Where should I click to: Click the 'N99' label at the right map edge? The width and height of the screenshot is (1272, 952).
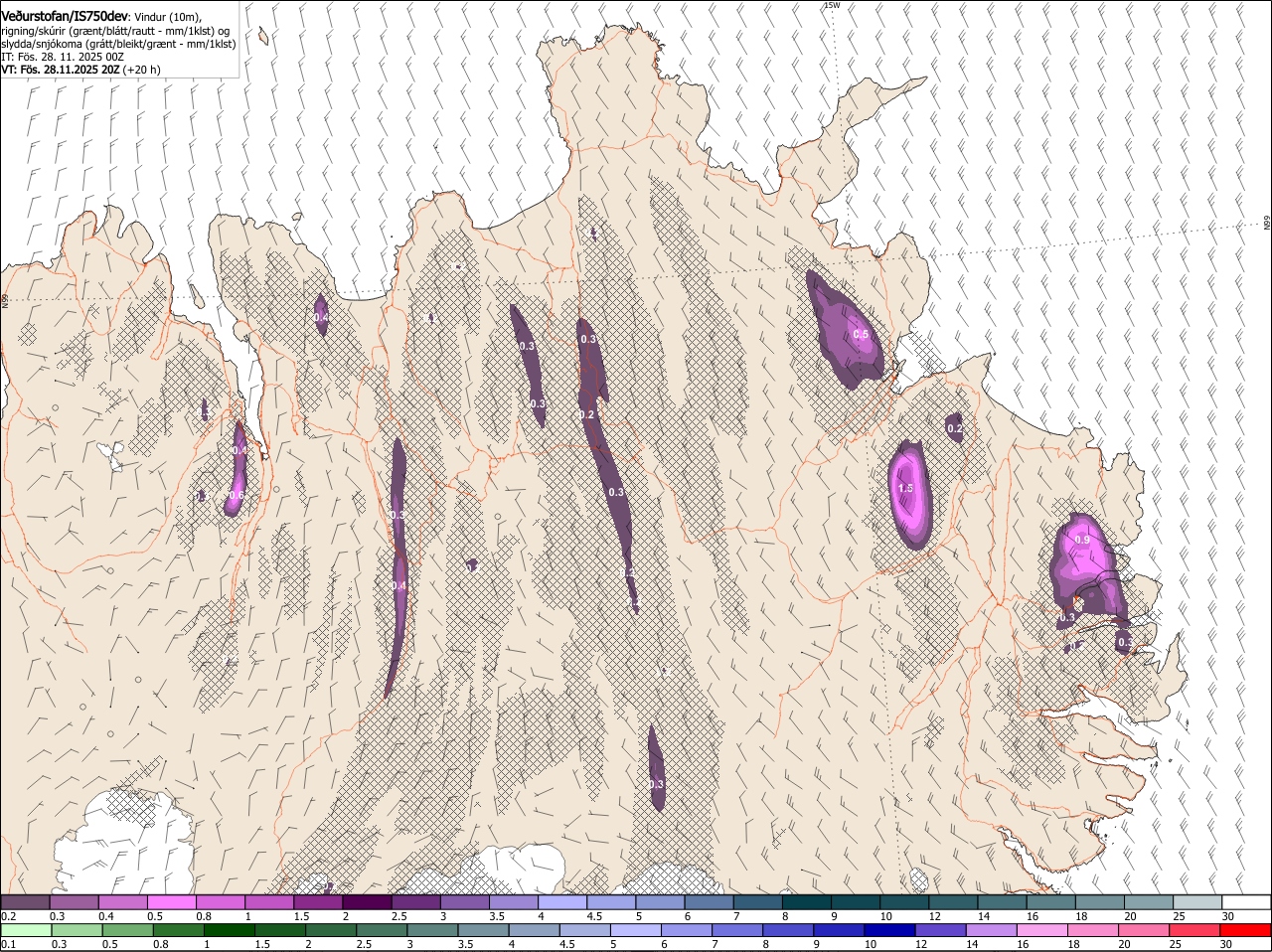click(x=1267, y=223)
